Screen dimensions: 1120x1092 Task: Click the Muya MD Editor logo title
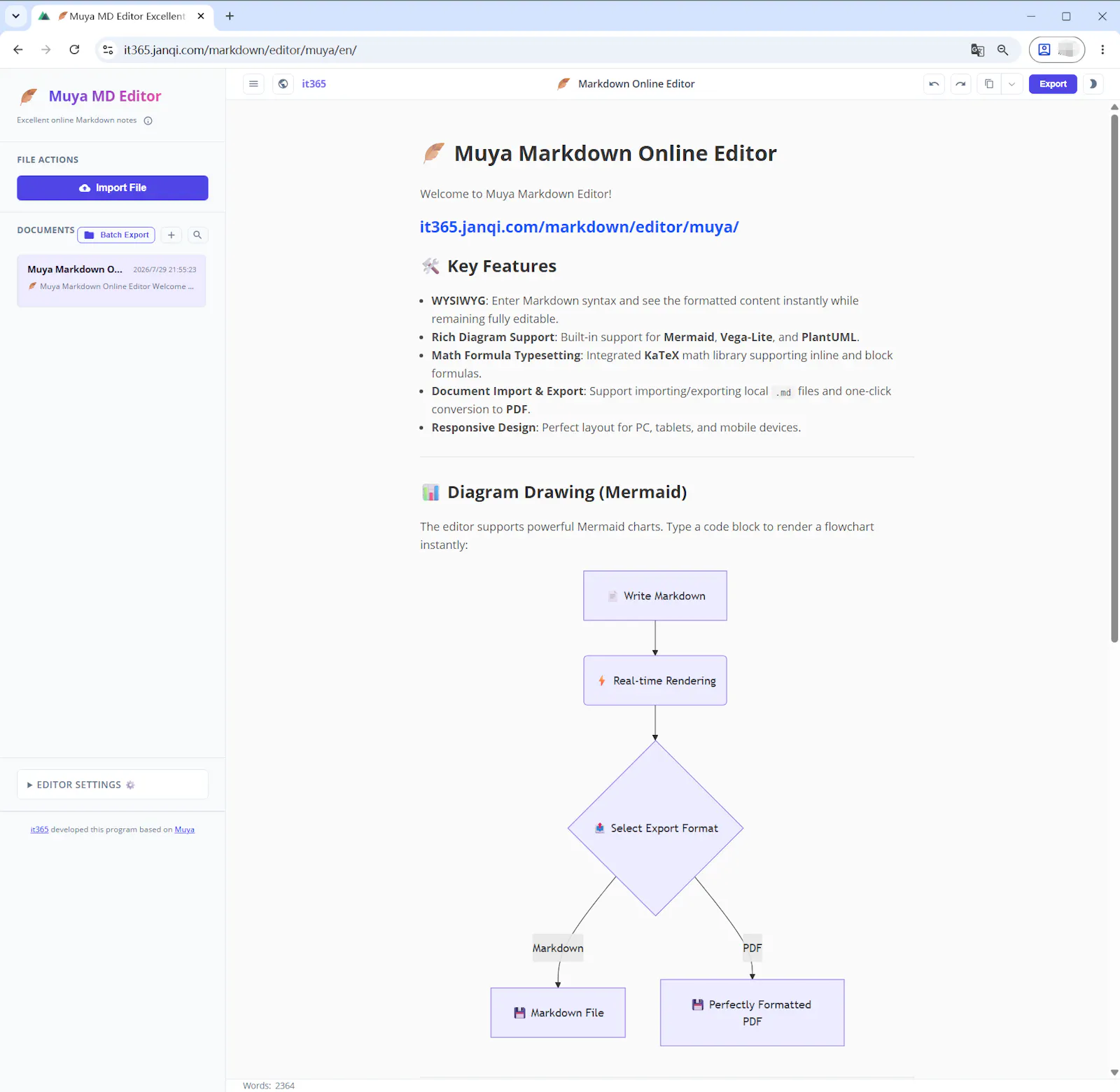click(105, 96)
